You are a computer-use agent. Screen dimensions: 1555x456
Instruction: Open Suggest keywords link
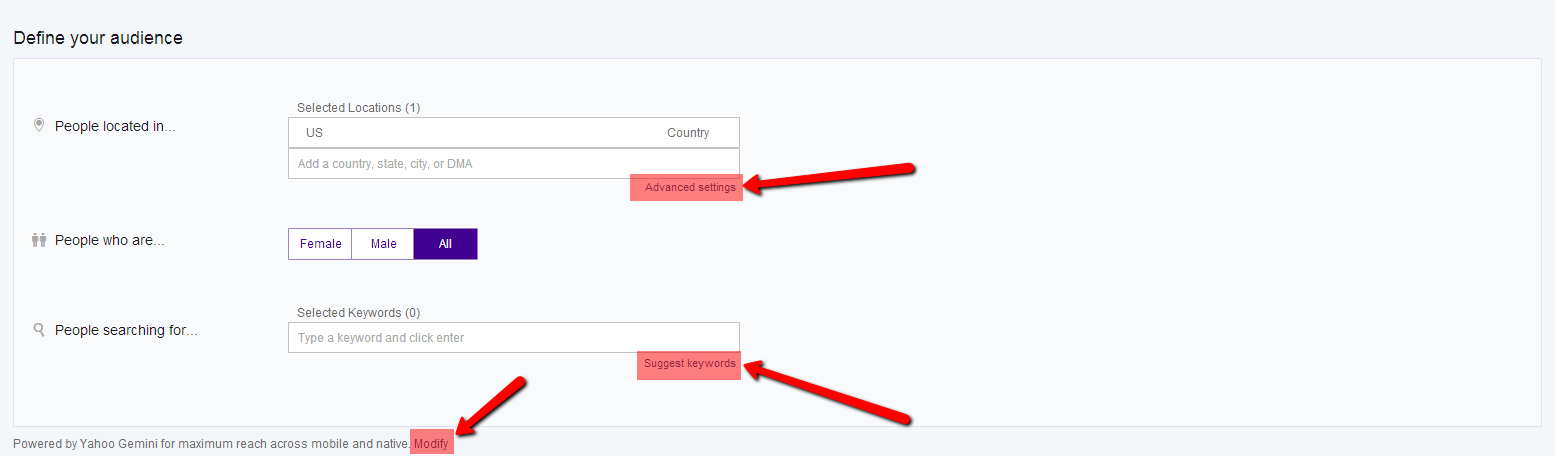coord(690,364)
